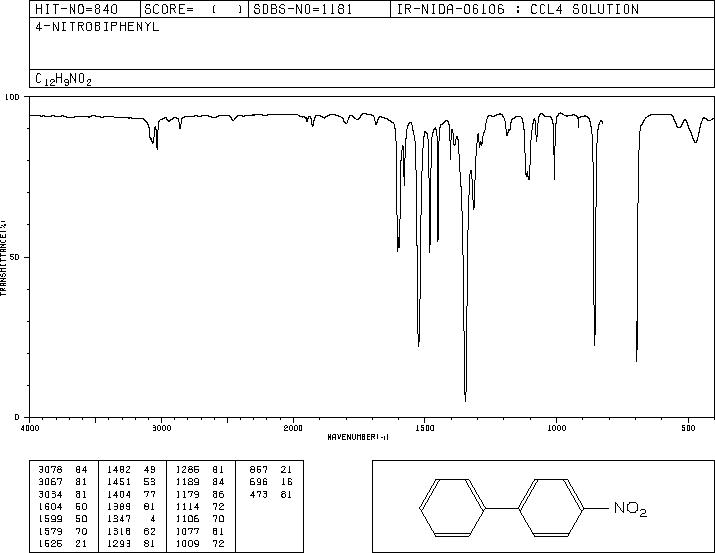Click the 500 wavenumber axis label

tap(688, 428)
